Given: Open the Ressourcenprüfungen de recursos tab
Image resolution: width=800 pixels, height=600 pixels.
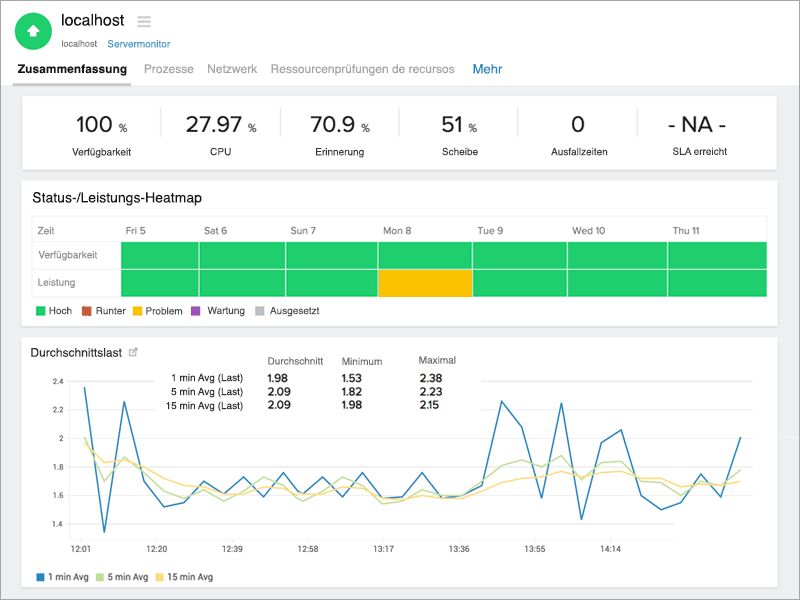Looking at the screenshot, I should click(x=362, y=69).
